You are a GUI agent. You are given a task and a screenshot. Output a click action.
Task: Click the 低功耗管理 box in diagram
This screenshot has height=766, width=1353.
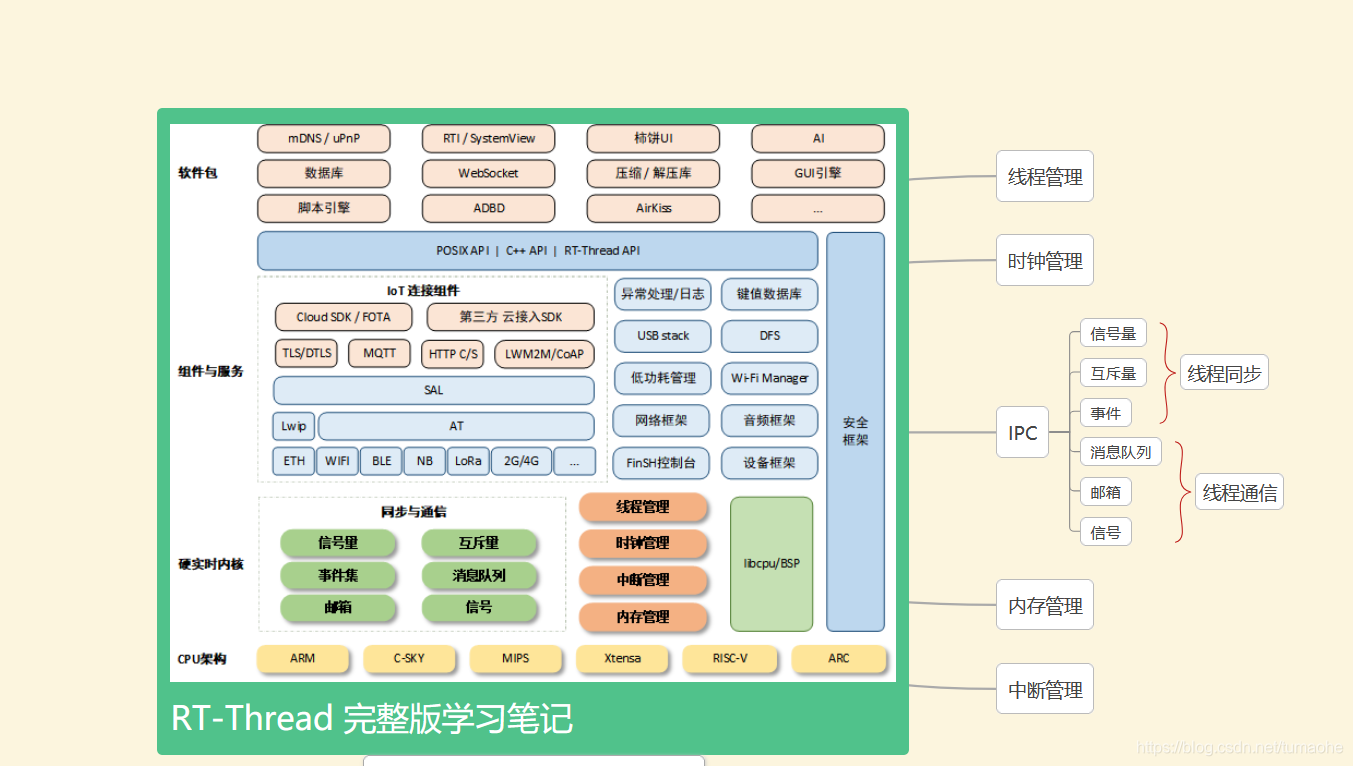[662, 378]
